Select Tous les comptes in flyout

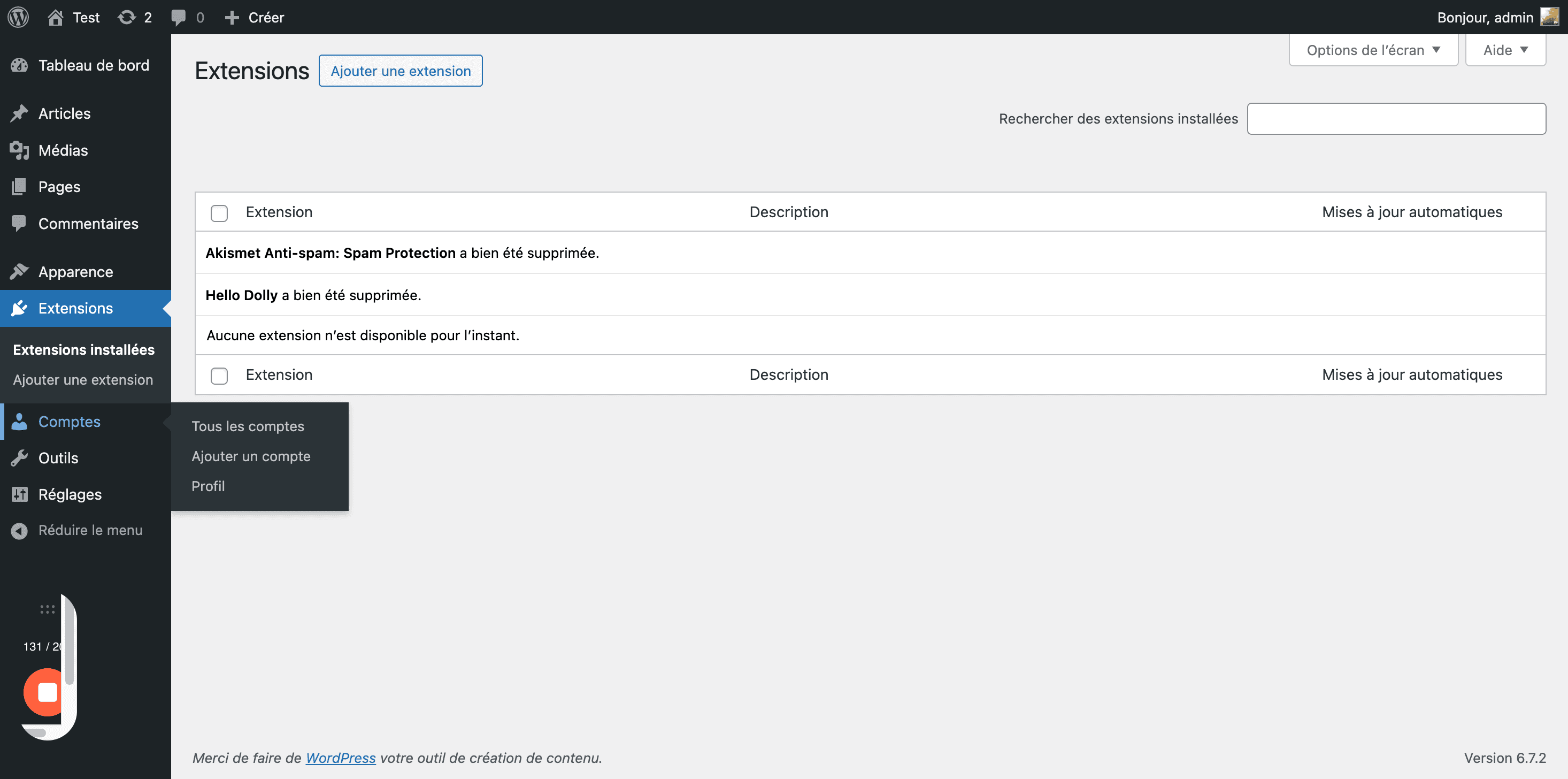pyautogui.click(x=248, y=426)
